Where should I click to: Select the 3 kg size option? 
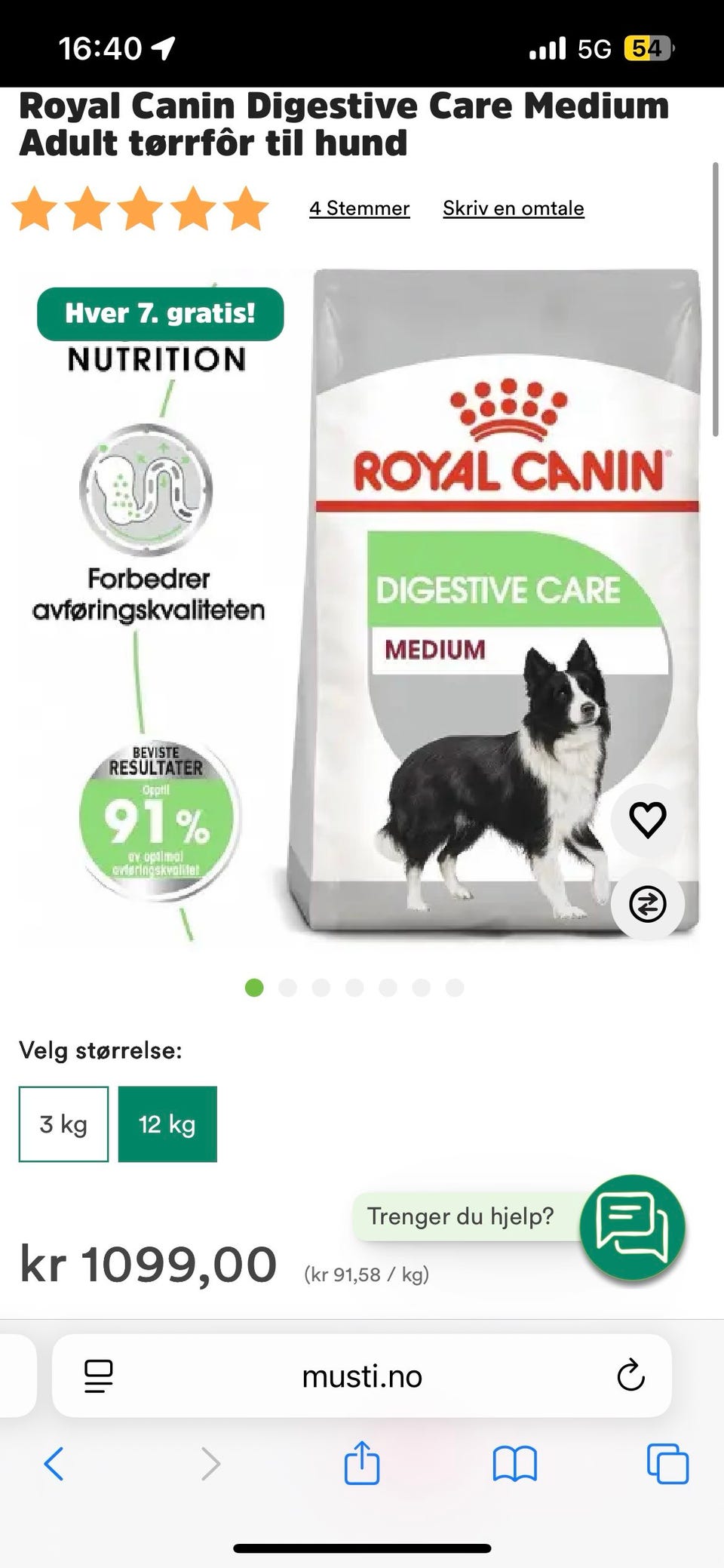coord(63,1124)
